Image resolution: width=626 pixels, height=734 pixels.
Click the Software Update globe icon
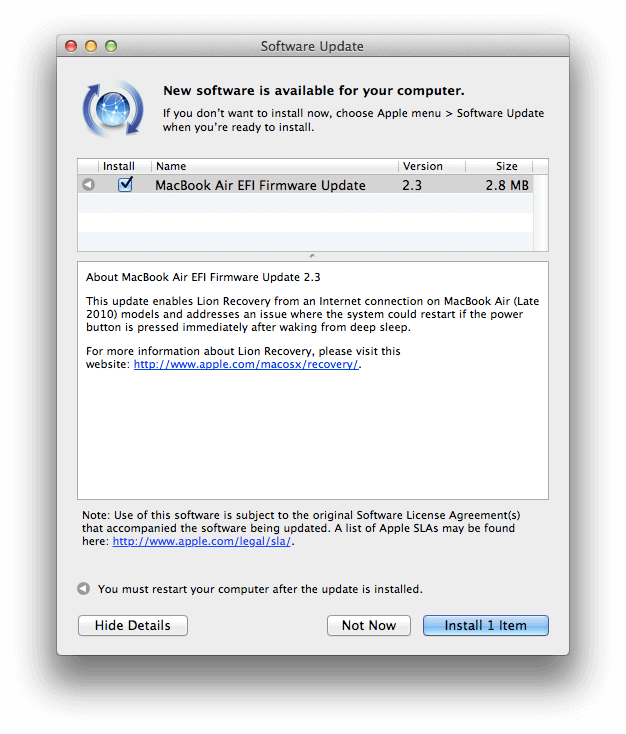113,109
